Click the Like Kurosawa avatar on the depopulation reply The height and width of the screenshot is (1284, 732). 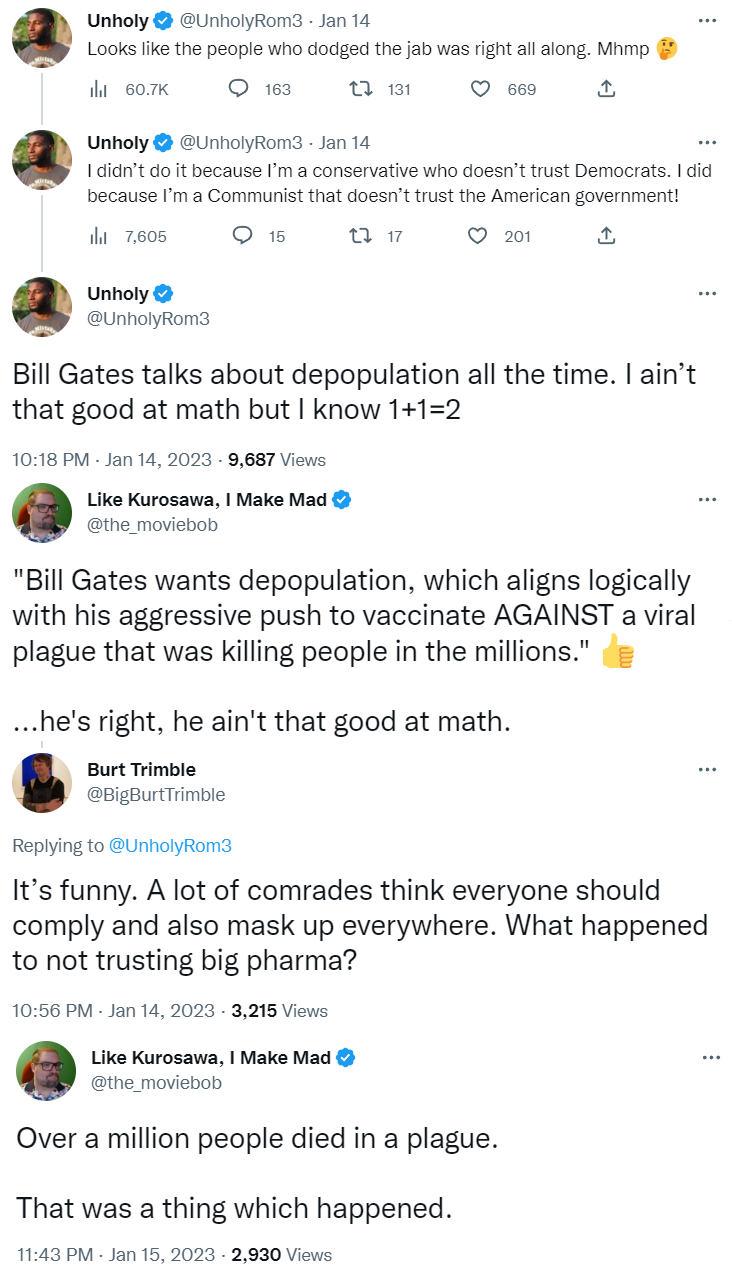[42, 512]
